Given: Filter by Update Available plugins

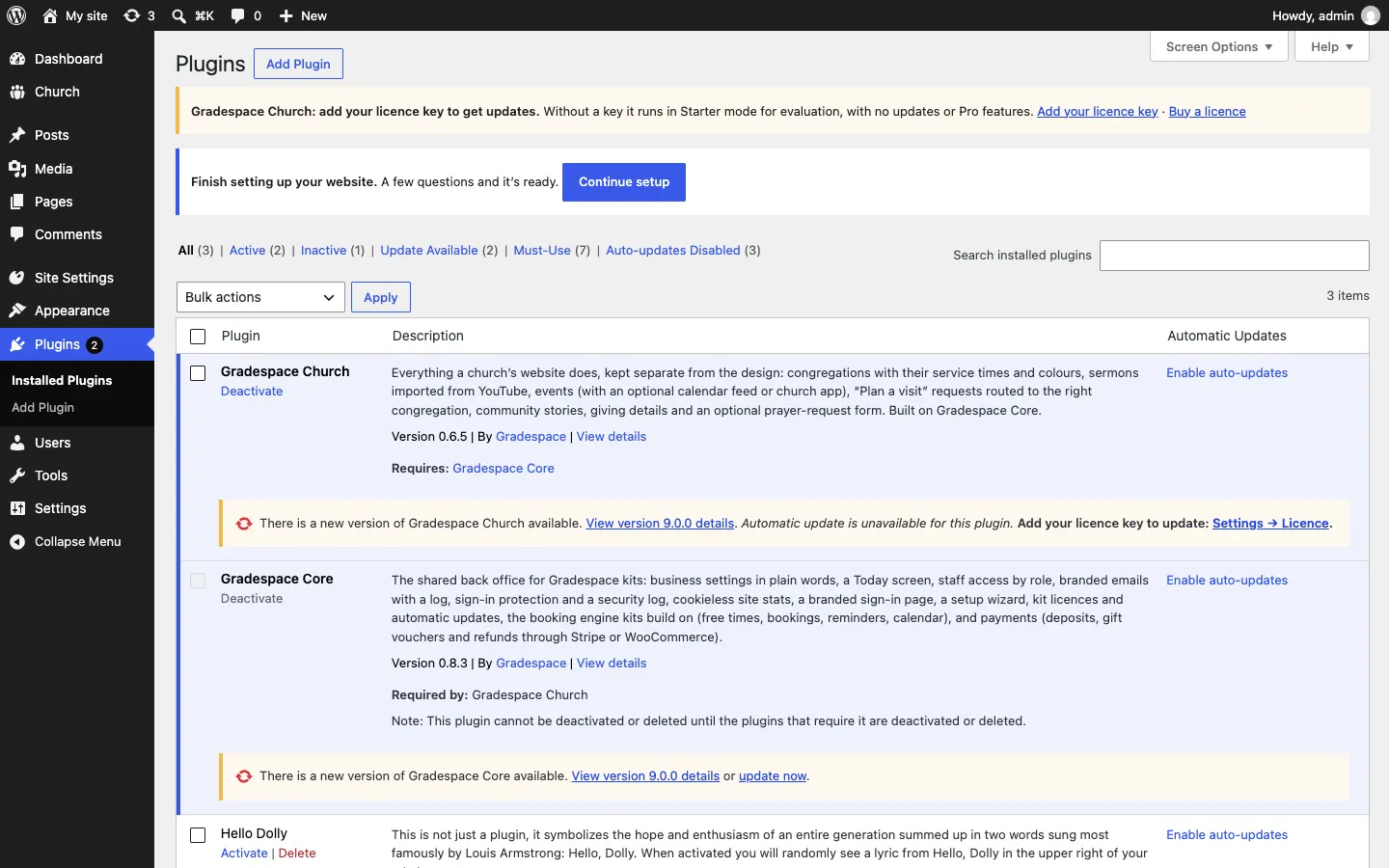Looking at the screenshot, I should (429, 251).
